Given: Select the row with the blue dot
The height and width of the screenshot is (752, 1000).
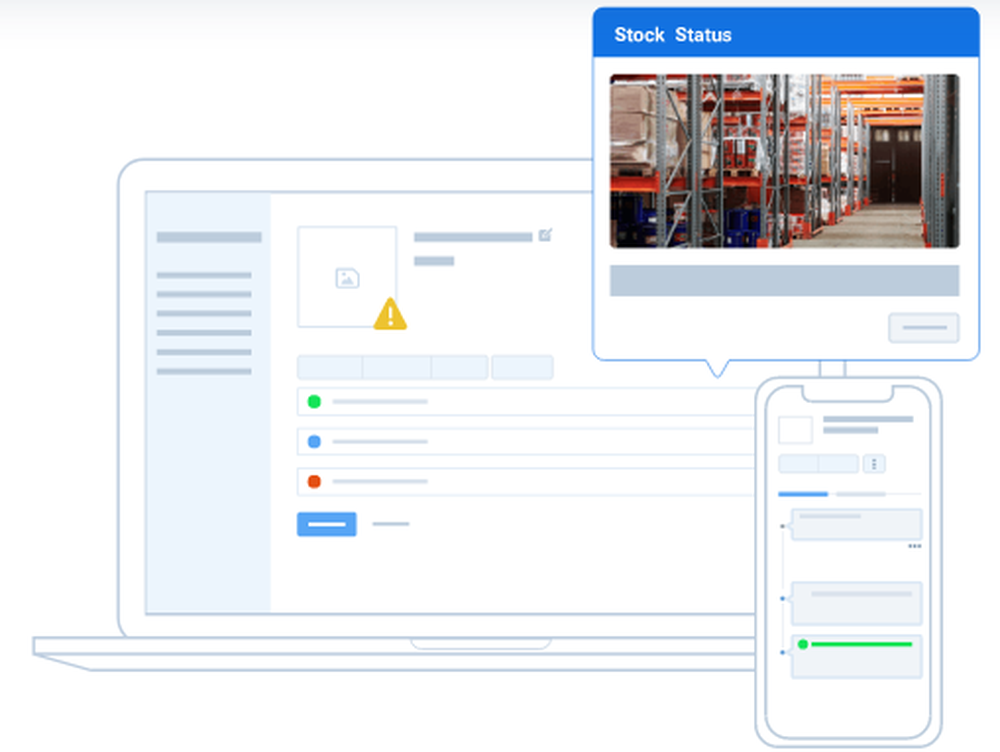Looking at the screenshot, I should [x=526, y=441].
